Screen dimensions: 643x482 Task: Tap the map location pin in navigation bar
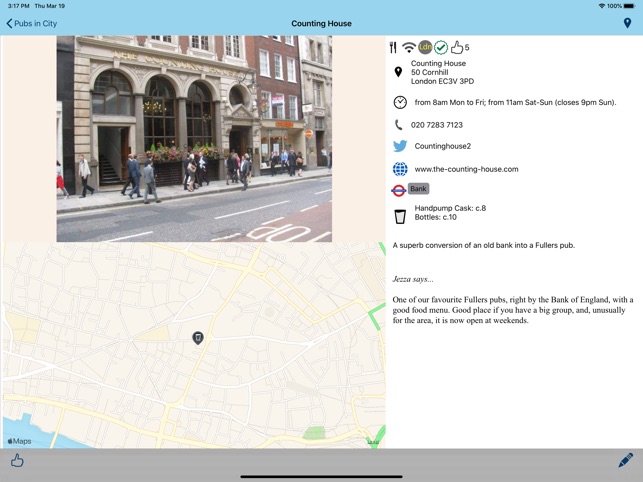click(627, 23)
